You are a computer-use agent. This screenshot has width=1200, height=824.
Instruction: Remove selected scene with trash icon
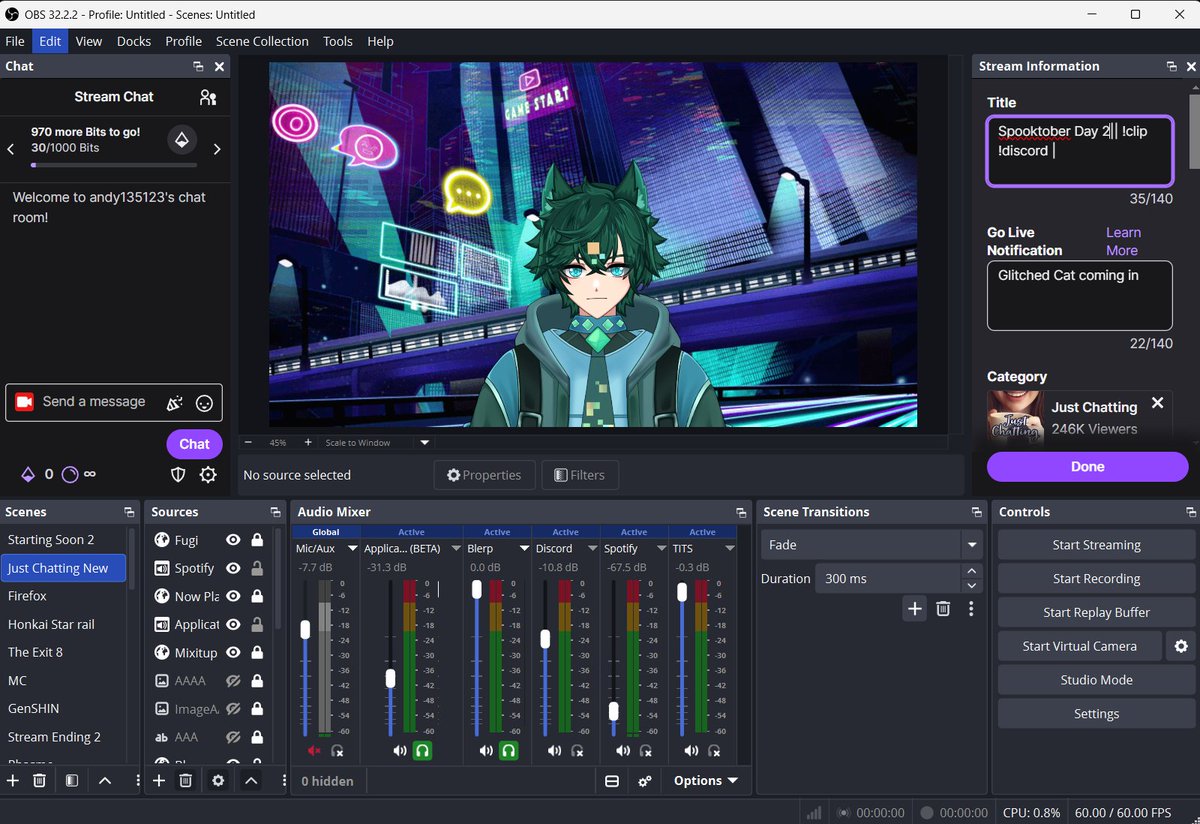point(39,780)
